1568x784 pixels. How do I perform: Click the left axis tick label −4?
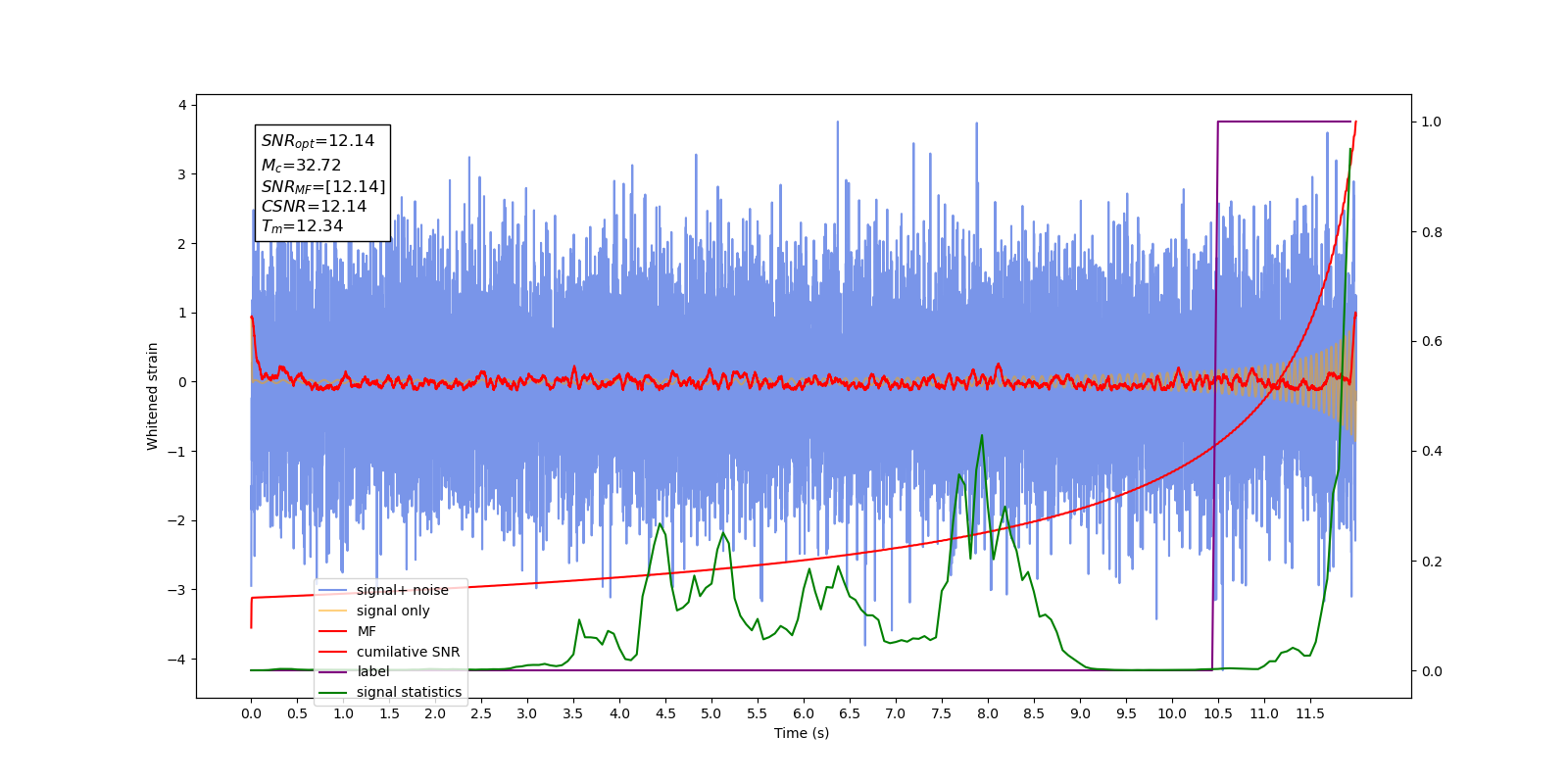pos(177,659)
